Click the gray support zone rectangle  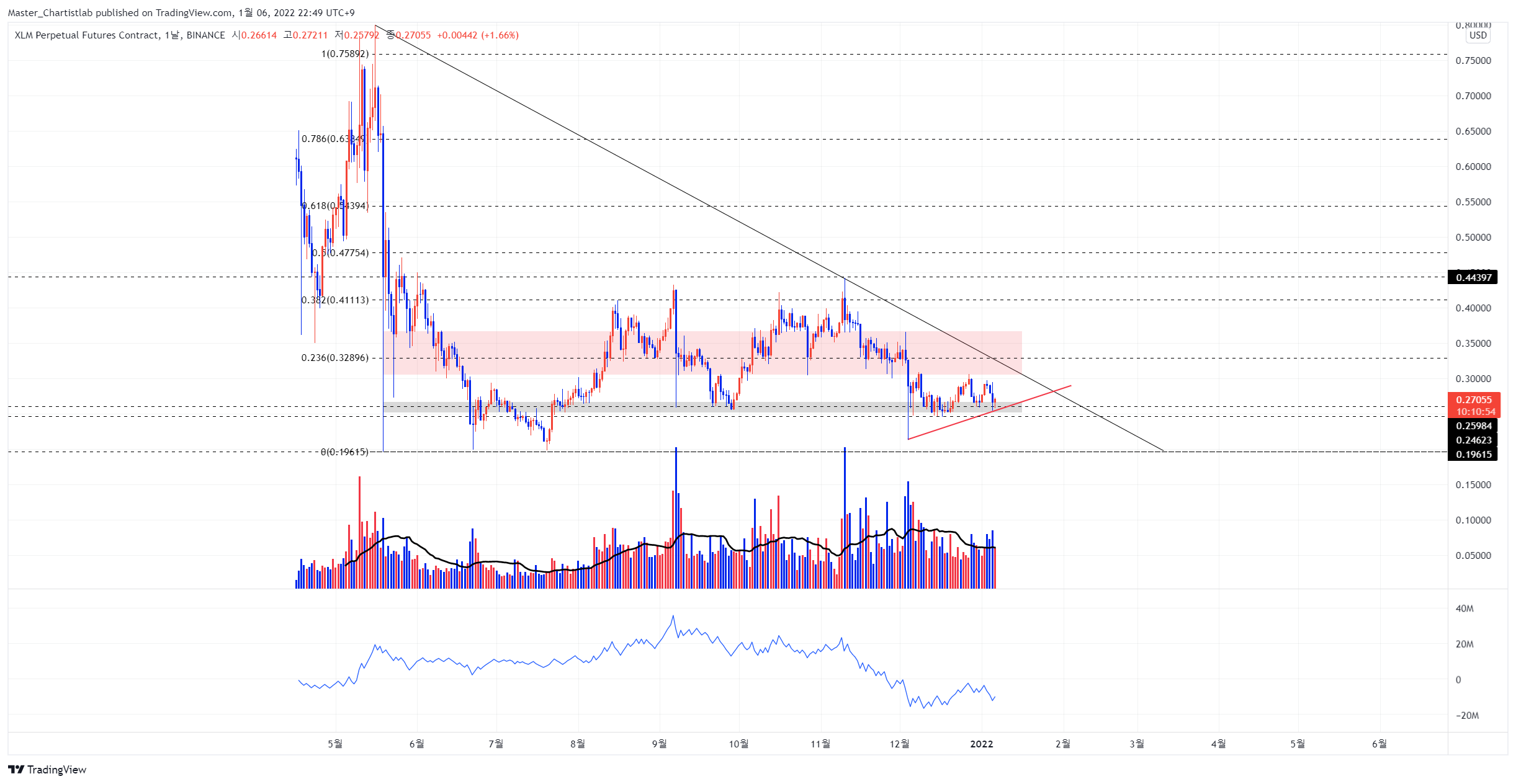click(x=702, y=408)
